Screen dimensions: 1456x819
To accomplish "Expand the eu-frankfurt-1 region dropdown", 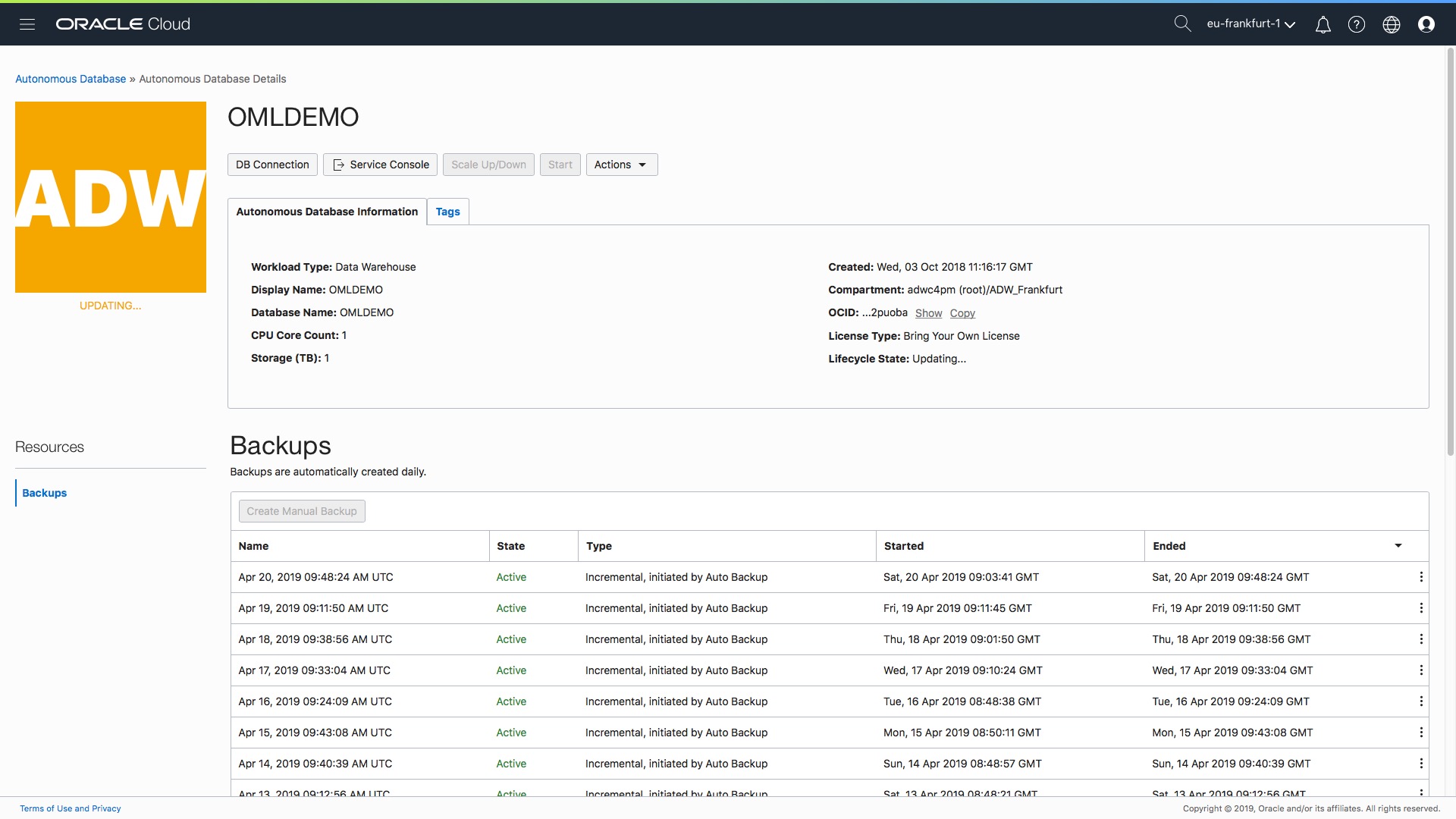I will 1250,24.
